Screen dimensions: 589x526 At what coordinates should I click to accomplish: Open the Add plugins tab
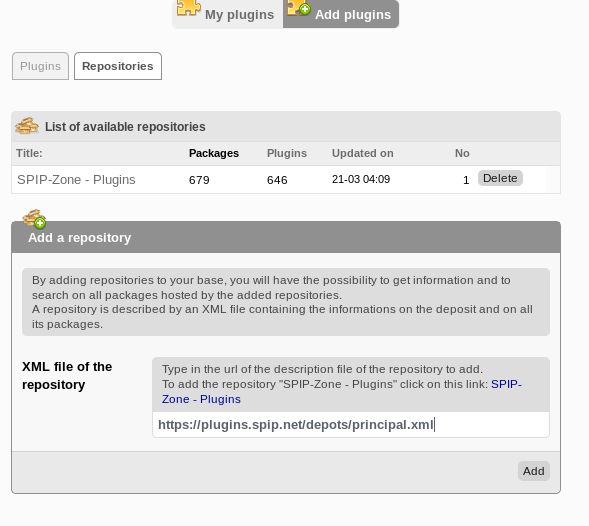coord(341,14)
